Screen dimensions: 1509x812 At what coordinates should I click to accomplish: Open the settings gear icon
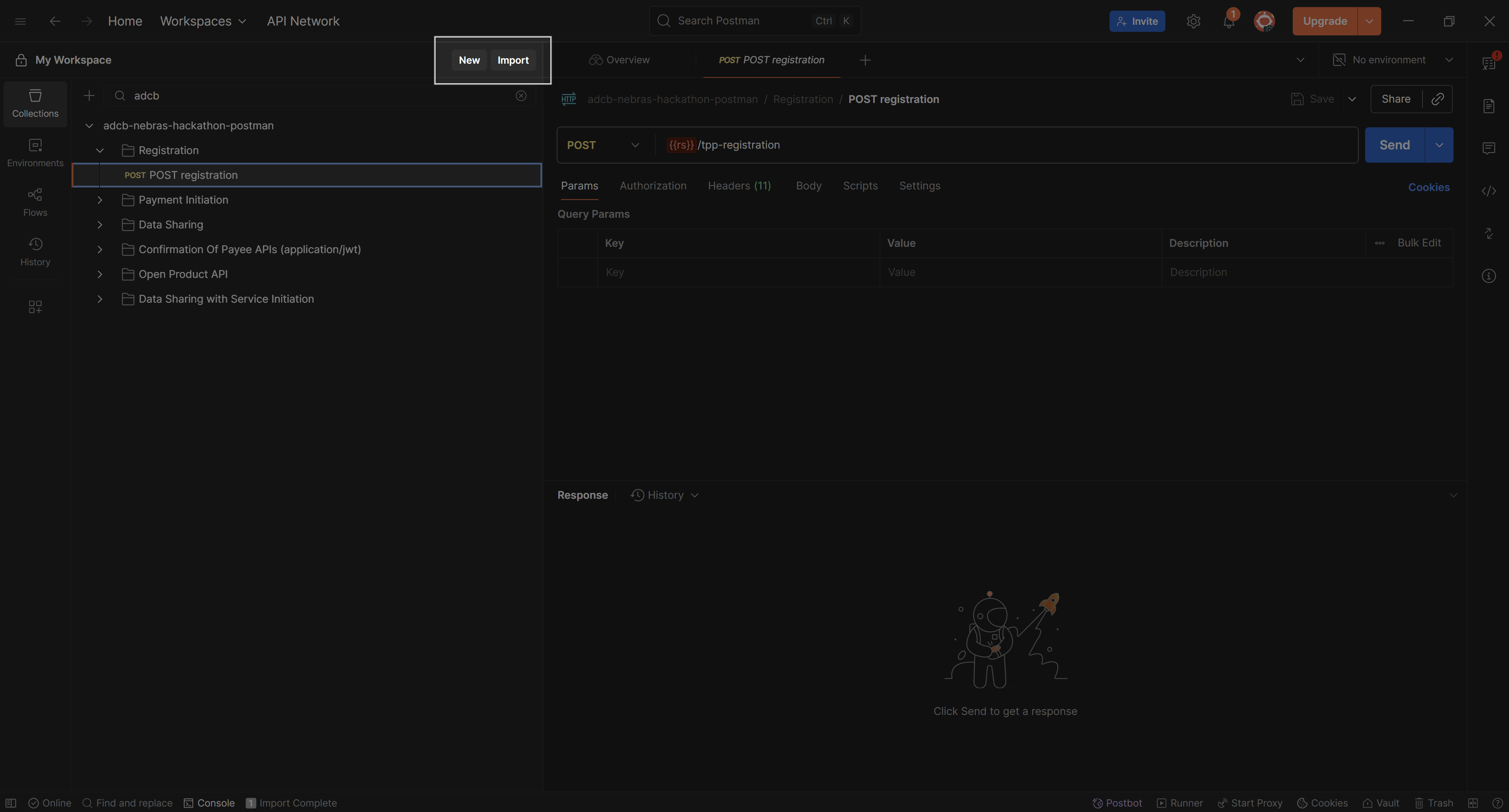[1193, 22]
